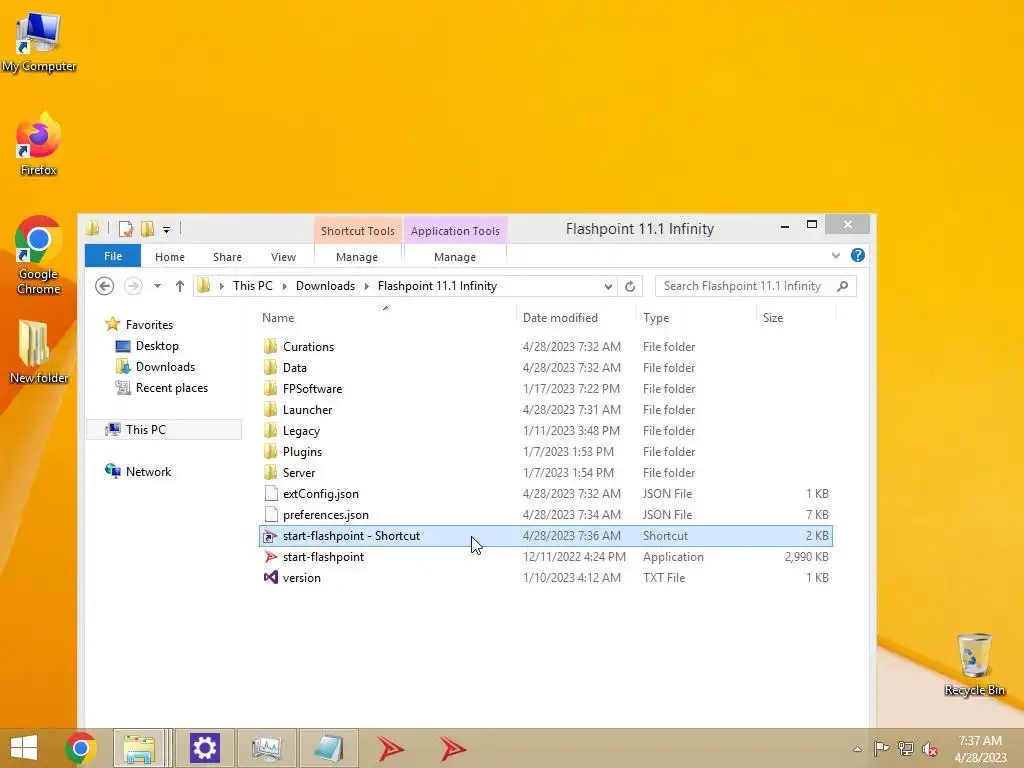The height and width of the screenshot is (768, 1024).
Task: Open the File menu tab
Action: (113, 256)
